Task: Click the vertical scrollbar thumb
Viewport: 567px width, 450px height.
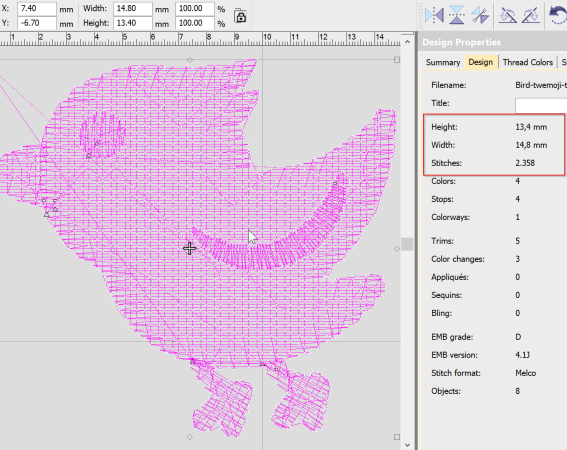Action: click(408, 244)
